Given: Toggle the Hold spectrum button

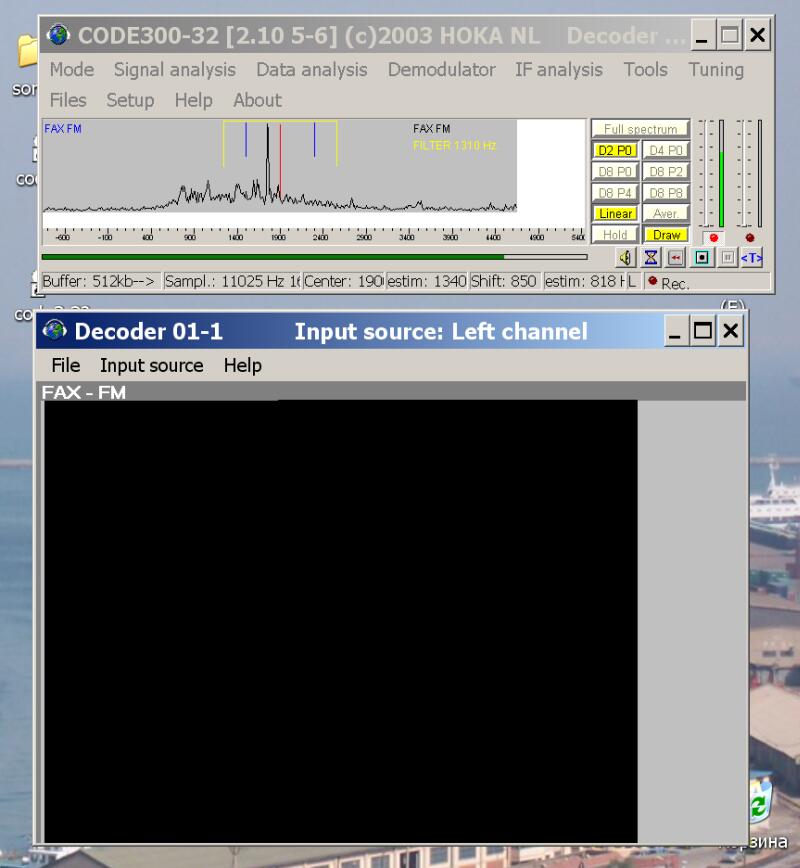Looking at the screenshot, I should [615, 235].
